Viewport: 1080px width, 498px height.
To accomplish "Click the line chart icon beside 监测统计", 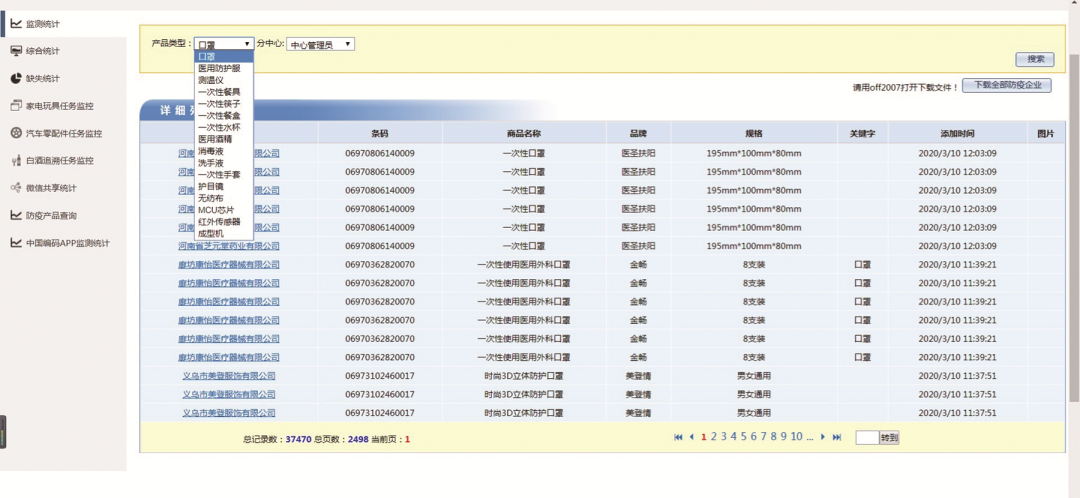I will pyautogui.click(x=16, y=23).
